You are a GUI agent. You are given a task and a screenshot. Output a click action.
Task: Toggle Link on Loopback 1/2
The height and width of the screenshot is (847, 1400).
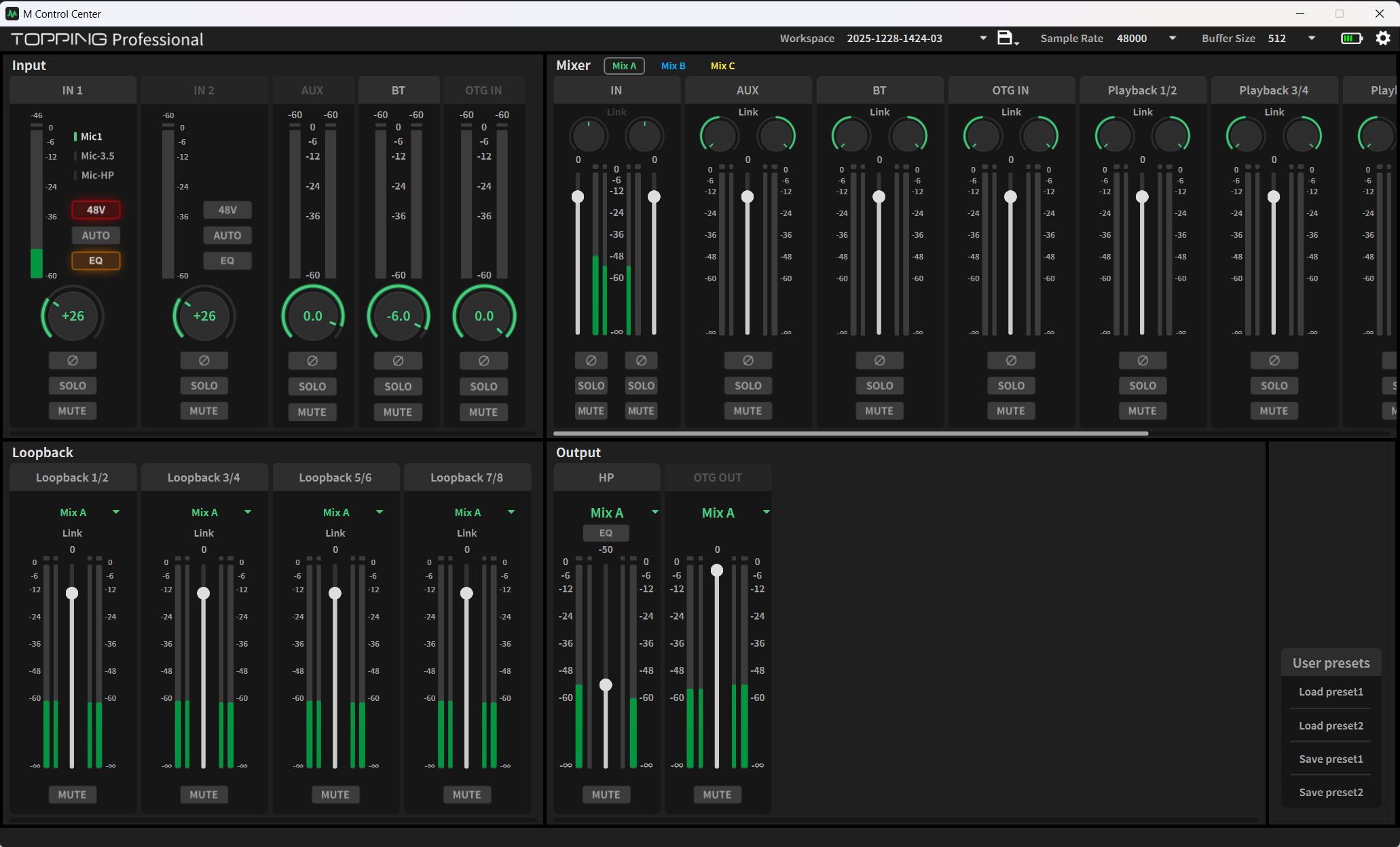pos(72,533)
